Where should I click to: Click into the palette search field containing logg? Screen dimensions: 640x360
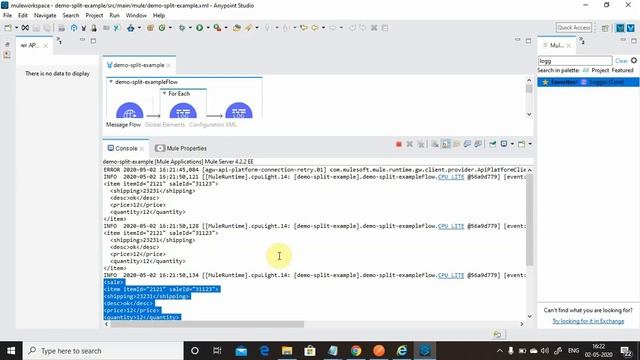[x=575, y=61]
